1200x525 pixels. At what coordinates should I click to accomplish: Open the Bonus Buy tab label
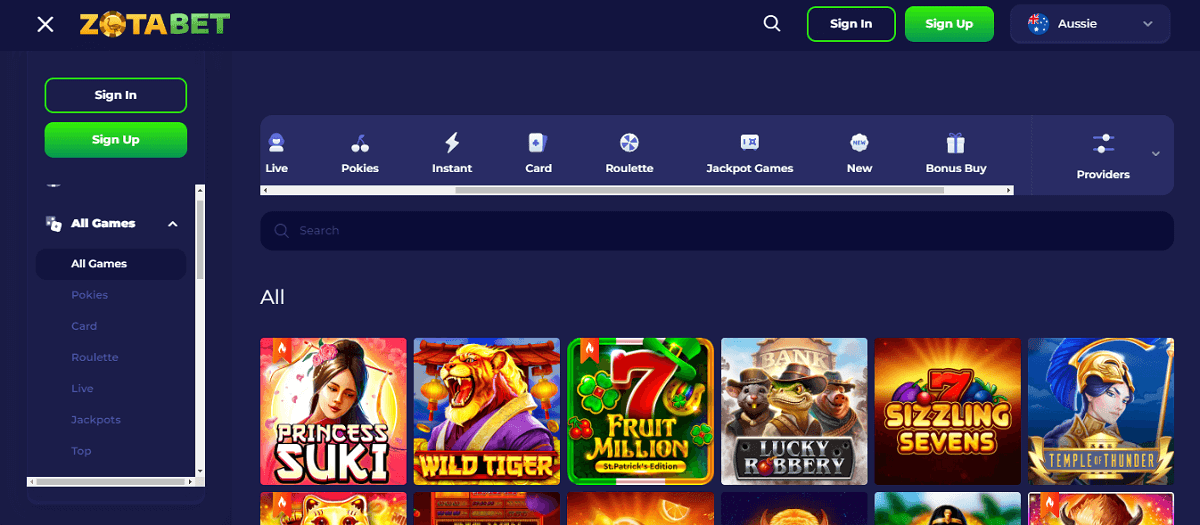coord(956,168)
